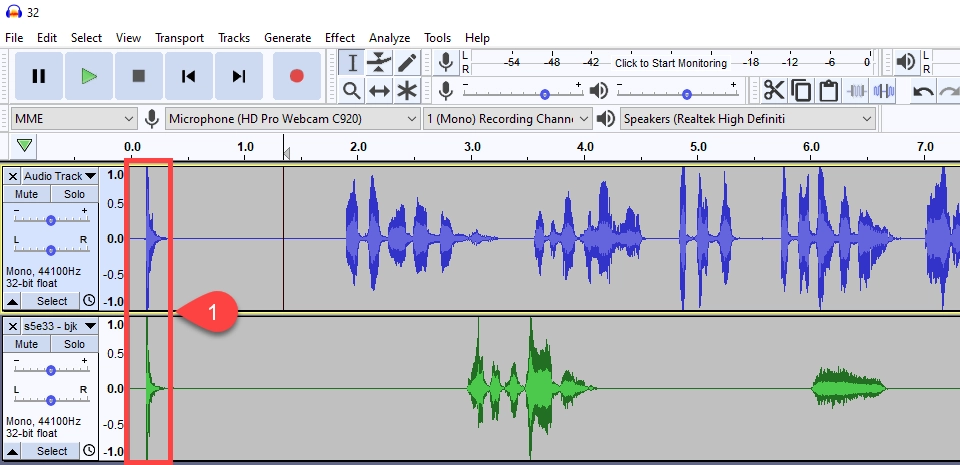Click to Start Monitoring recording meter
Viewport: 960px width, 465px height.
point(670,63)
